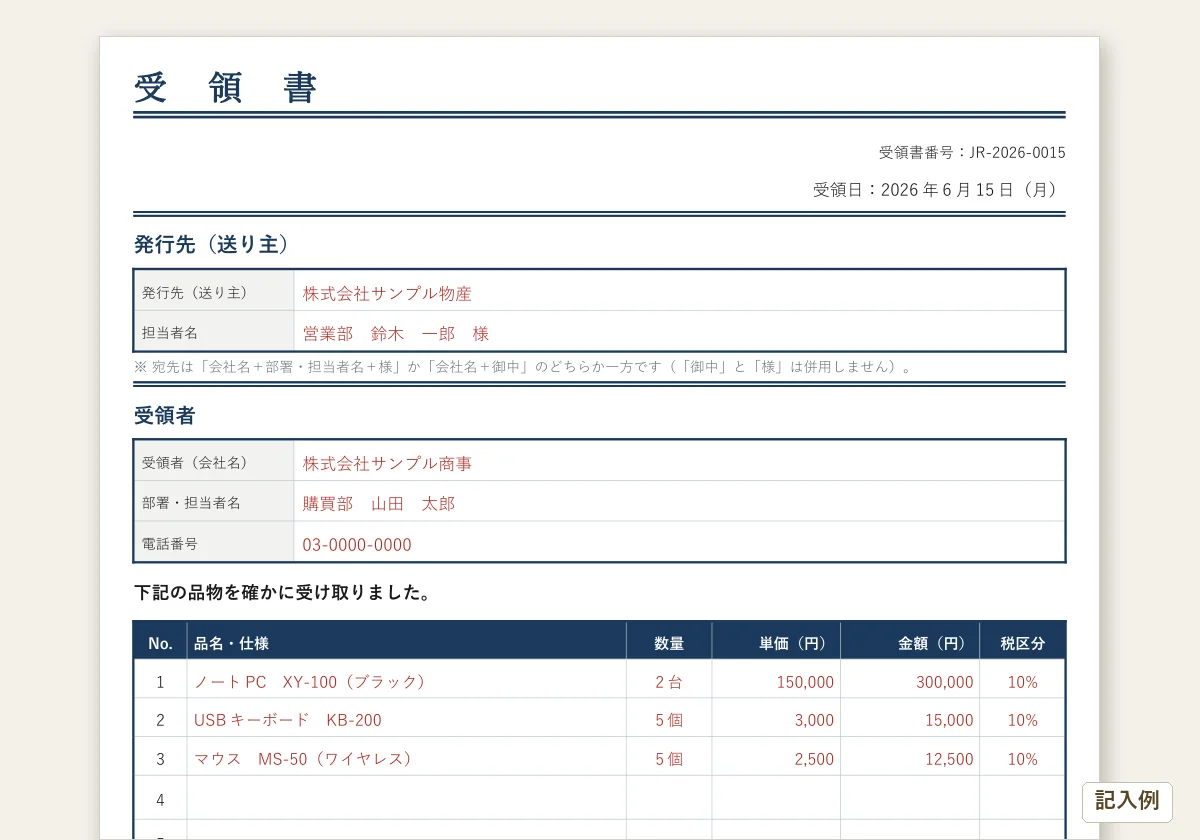Click the 税区分 column header
Screen dimensions: 1200x840
click(x=1022, y=641)
